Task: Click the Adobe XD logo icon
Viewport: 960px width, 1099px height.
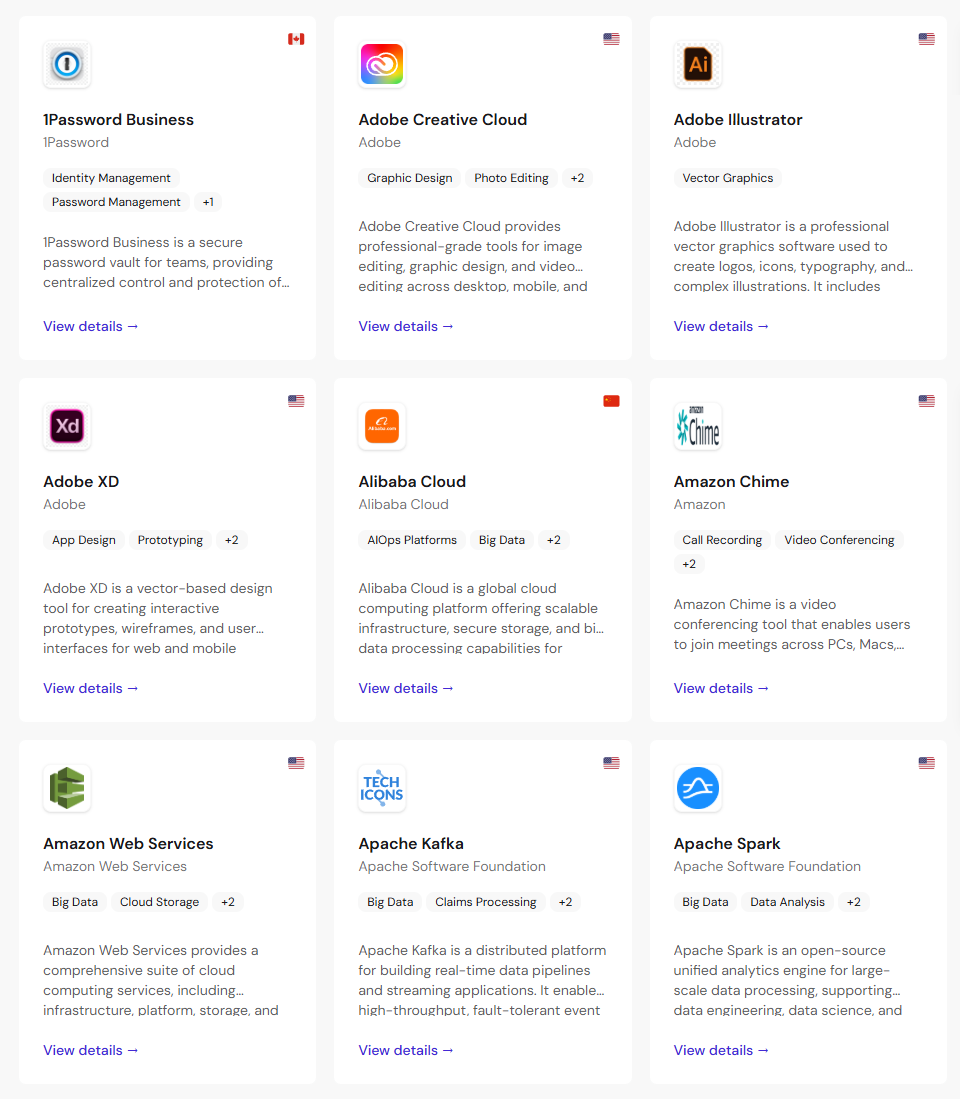Action: point(67,426)
